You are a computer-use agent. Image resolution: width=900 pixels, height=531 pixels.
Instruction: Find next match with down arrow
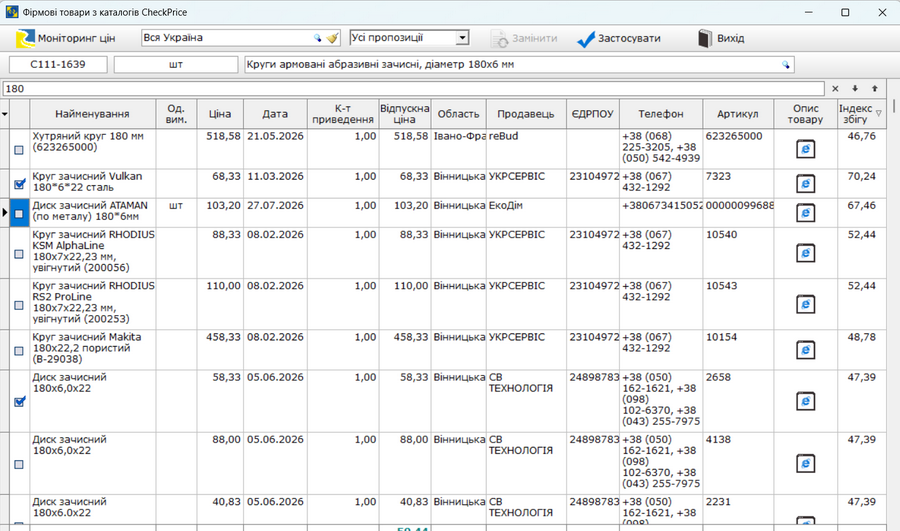click(x=855, y=88)
